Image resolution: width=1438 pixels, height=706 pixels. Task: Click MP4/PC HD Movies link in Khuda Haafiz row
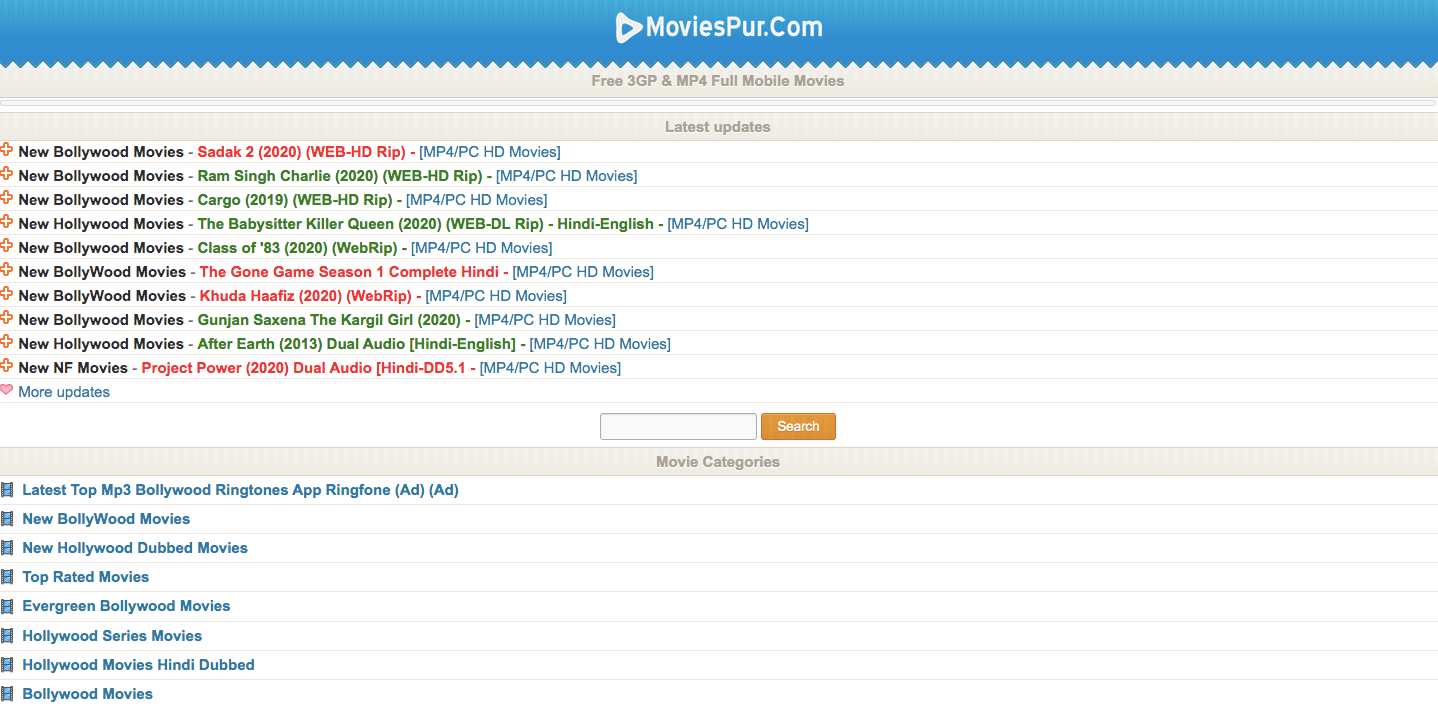(496, 296)
